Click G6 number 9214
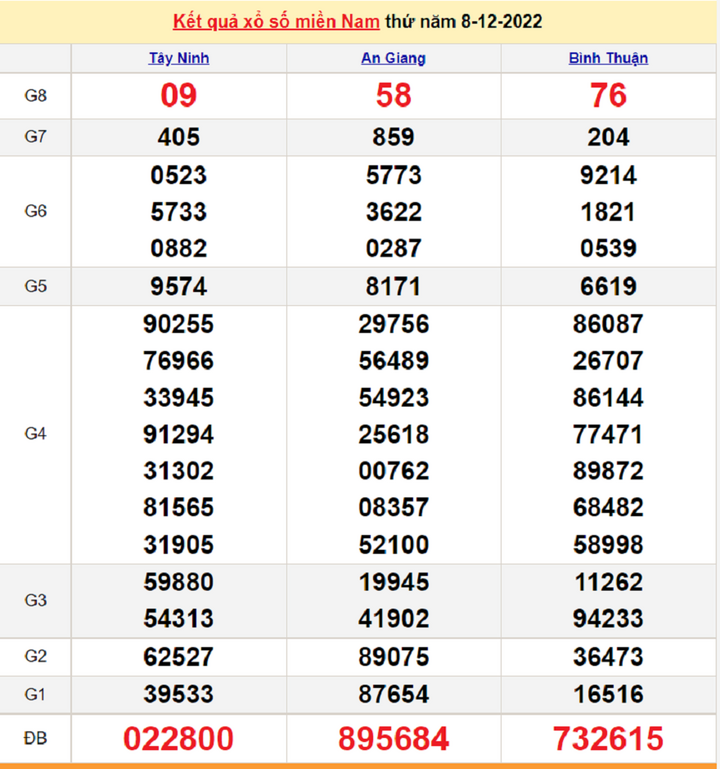Screen dimensions: 720x769 [x=608, y=175]
